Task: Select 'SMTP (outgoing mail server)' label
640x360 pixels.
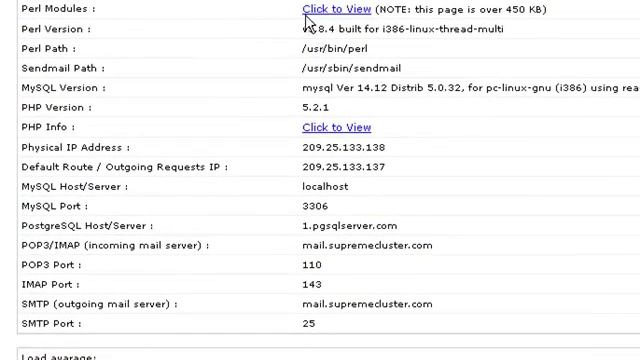Action: pos(99,304)
